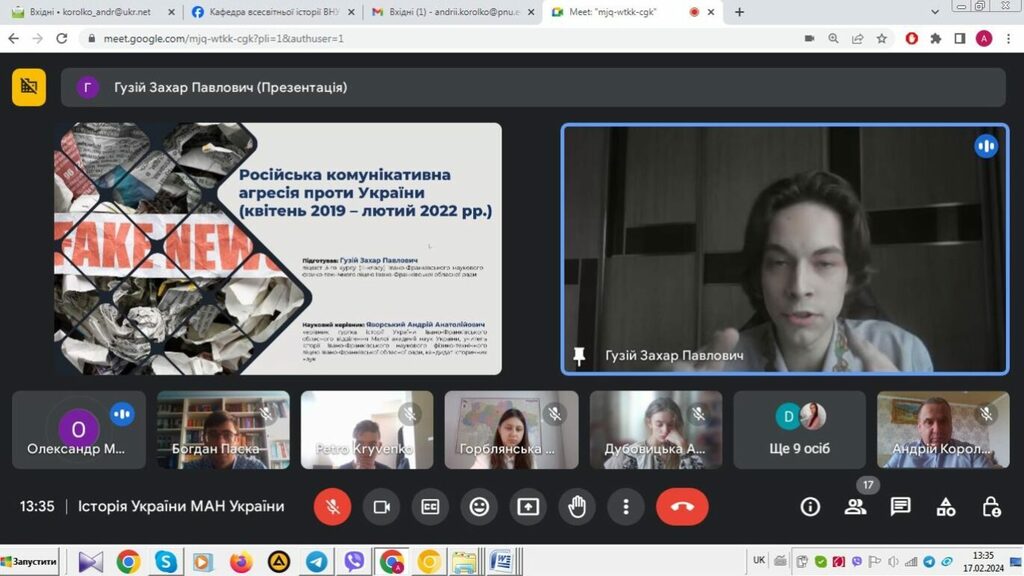The width and height of the screenshot is (1024, 576).
Task: Show the participants list panel
Action: pyautogui.click(x=855, y=507)
